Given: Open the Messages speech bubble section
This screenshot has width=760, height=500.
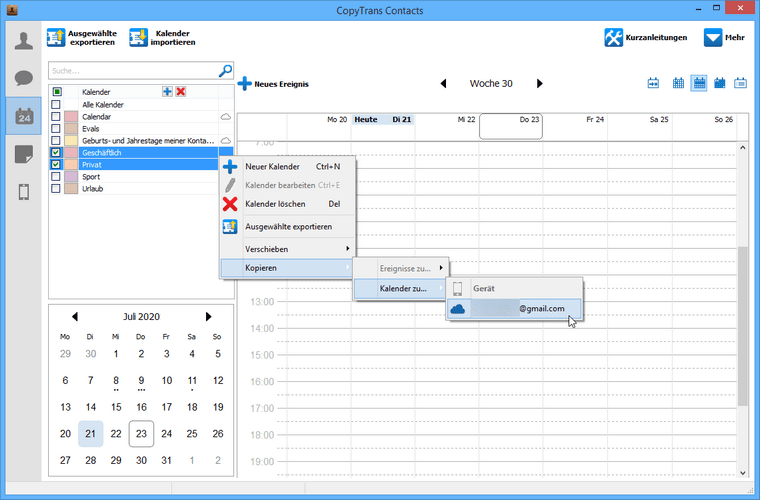Looking at the screenshot, I should [x=24, y=78].
